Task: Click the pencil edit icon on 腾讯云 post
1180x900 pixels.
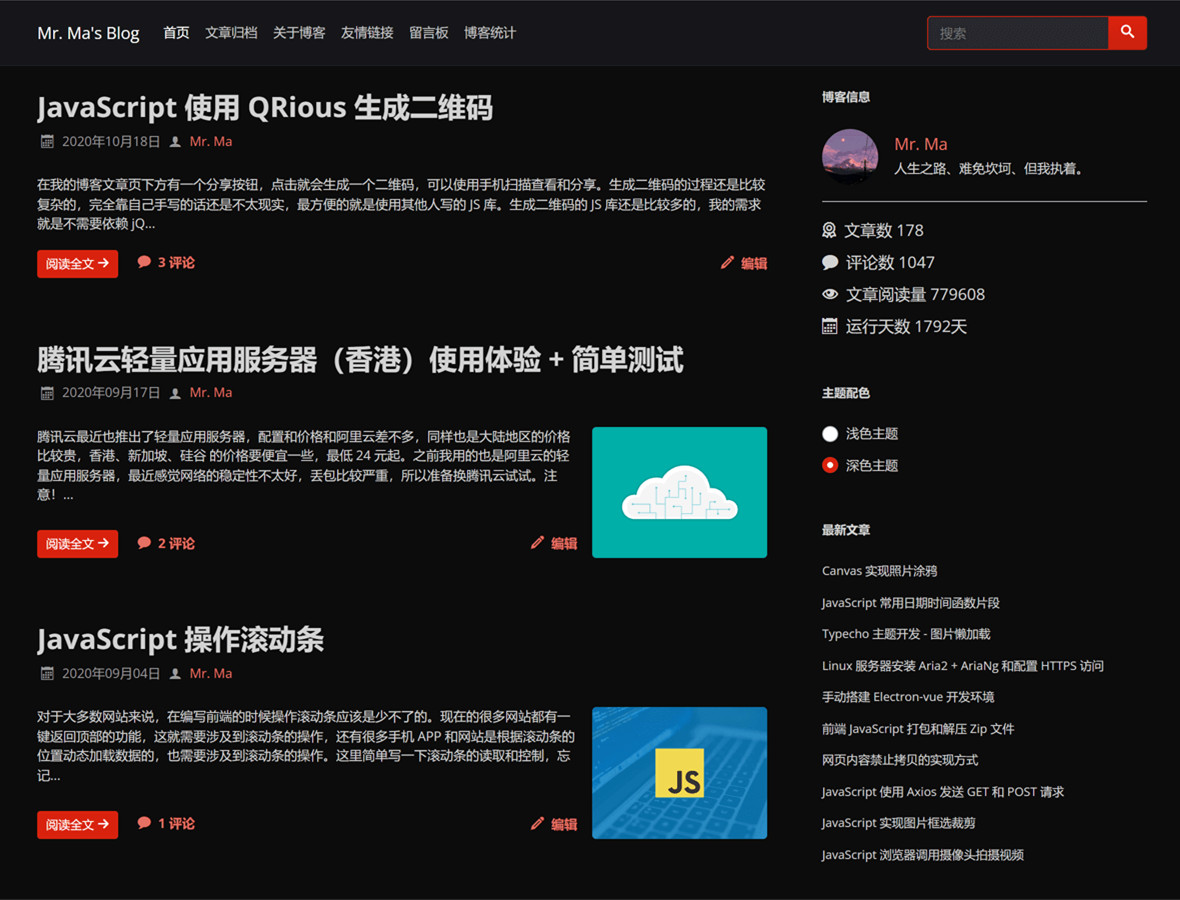Action: click(537, 543)
